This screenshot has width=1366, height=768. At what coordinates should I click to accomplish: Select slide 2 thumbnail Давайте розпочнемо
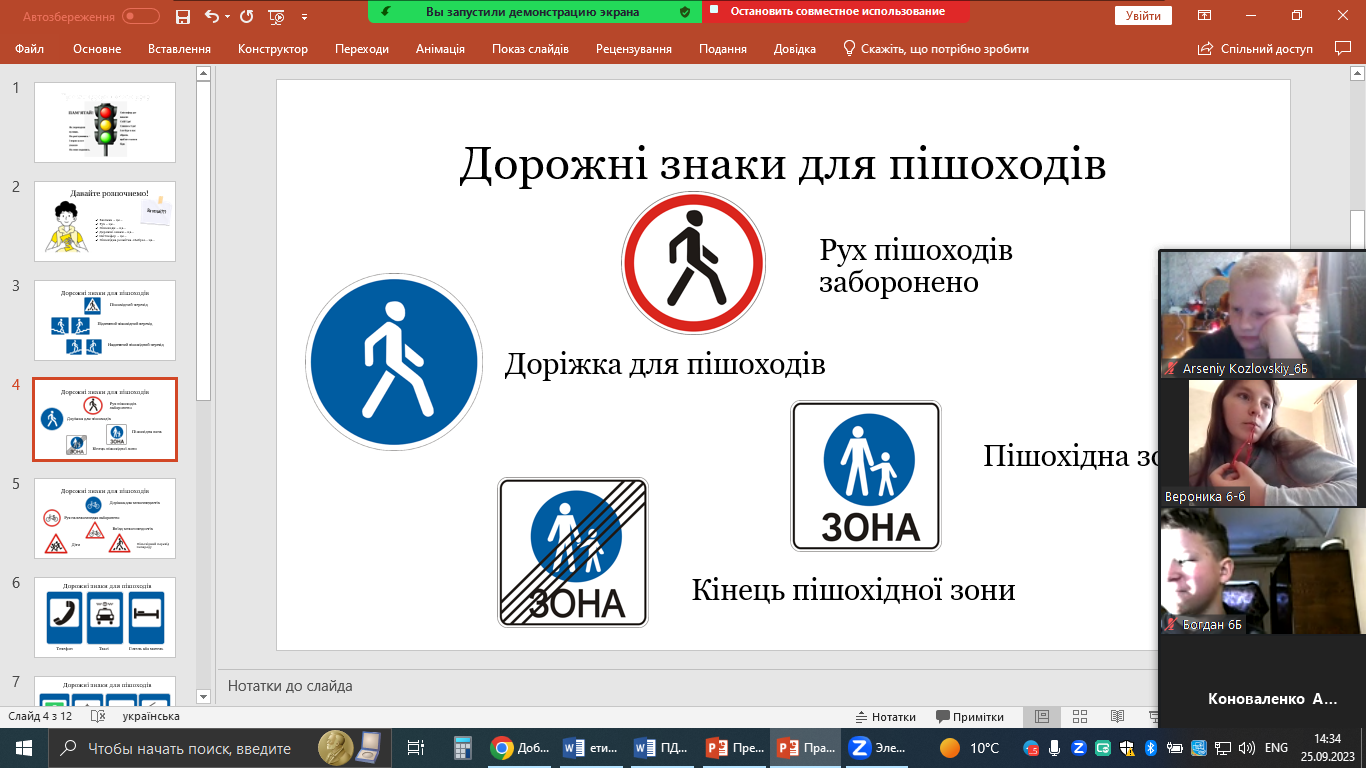[x=105, y=221]
